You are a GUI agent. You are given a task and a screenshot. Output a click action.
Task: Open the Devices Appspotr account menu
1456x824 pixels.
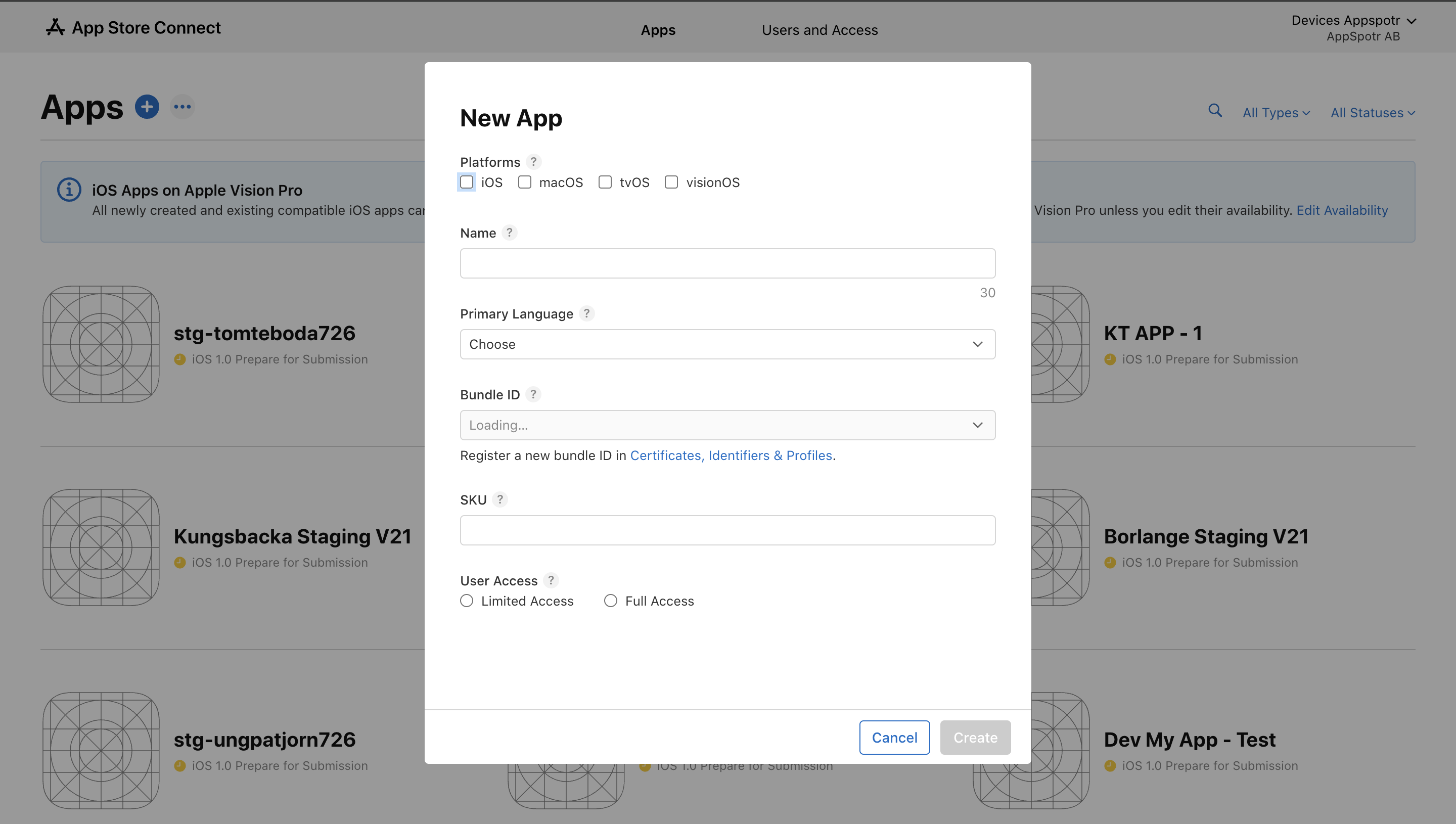click(x=1353, y=20)
